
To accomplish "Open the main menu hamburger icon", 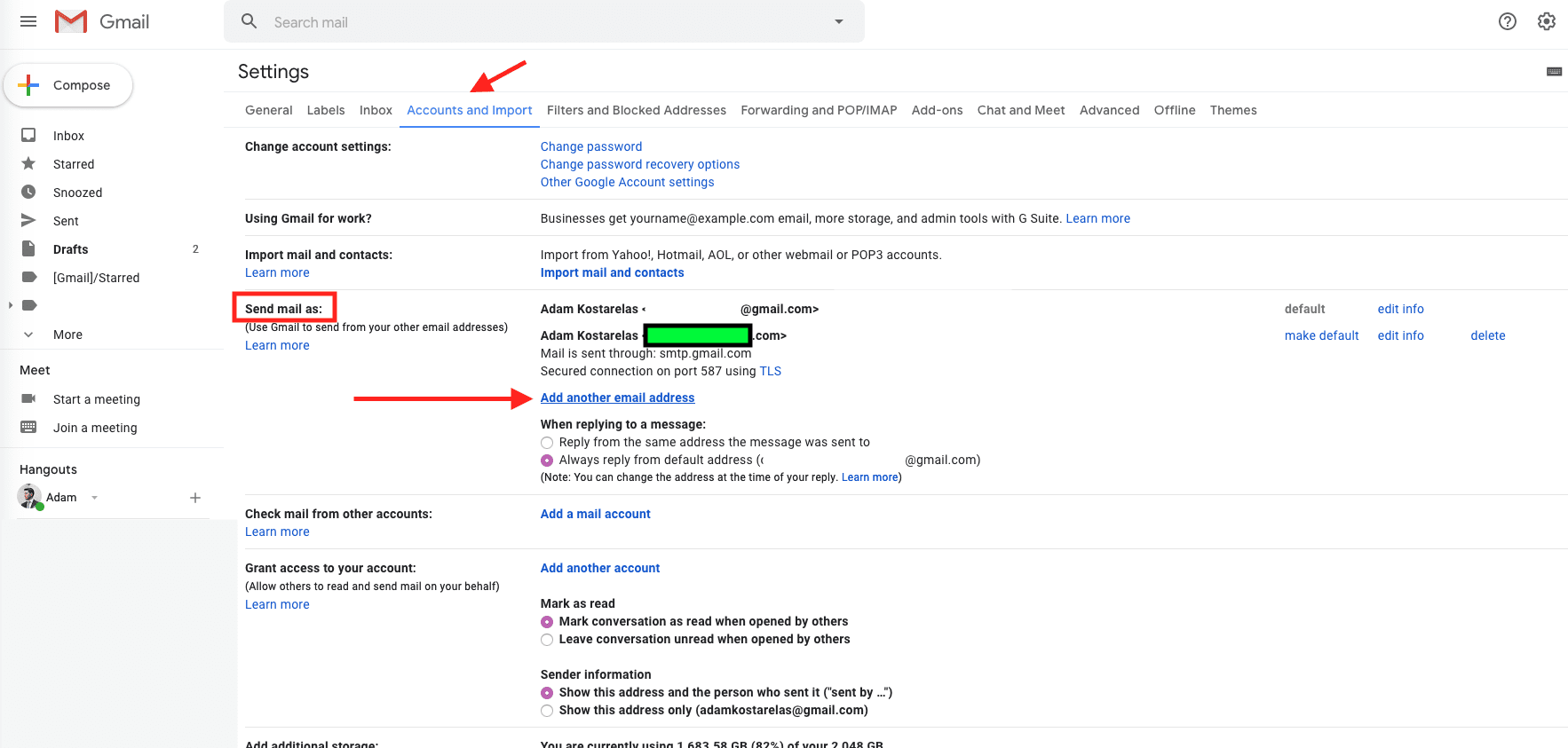I will pyautogui.click(x=28, y=21).
